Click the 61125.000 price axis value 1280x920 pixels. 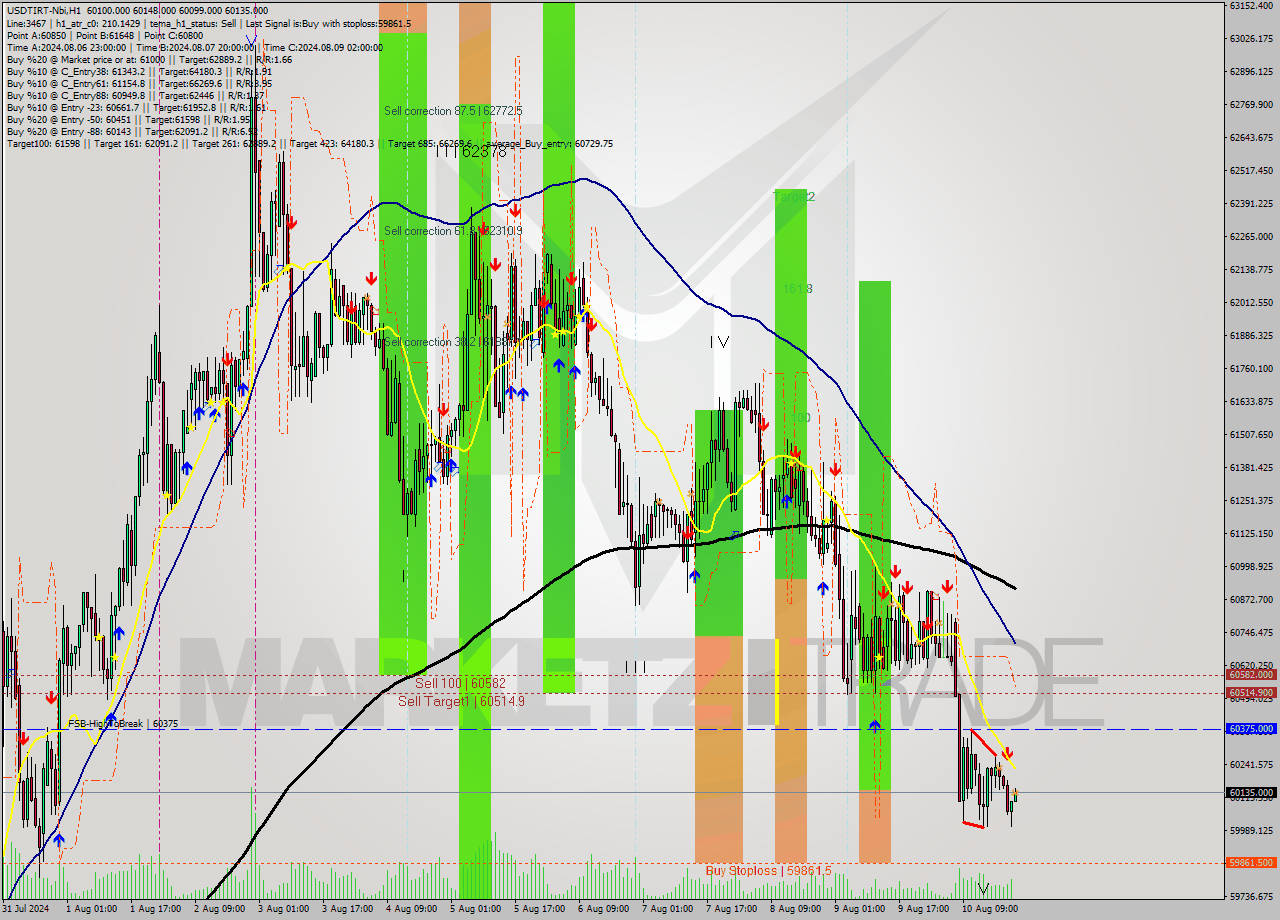click(x=1251, y=533)
